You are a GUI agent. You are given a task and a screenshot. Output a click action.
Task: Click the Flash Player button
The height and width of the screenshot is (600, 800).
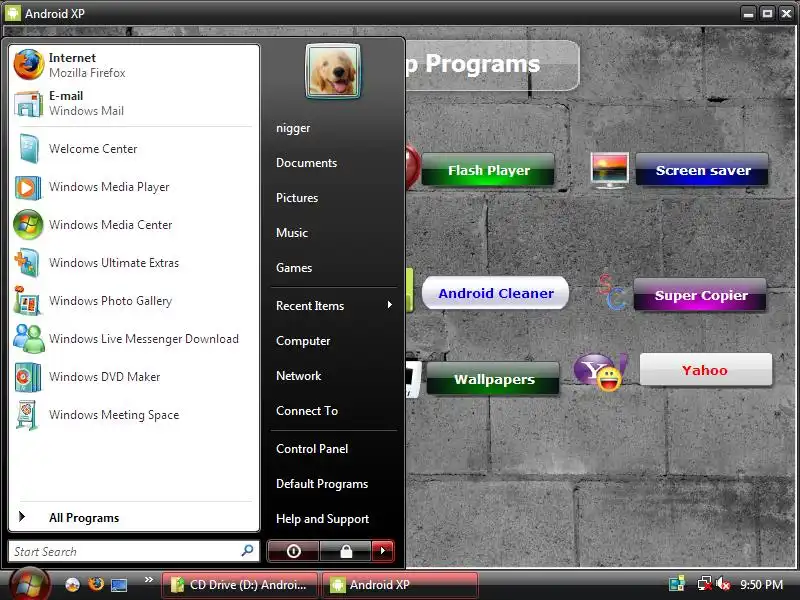click(488, 170)
